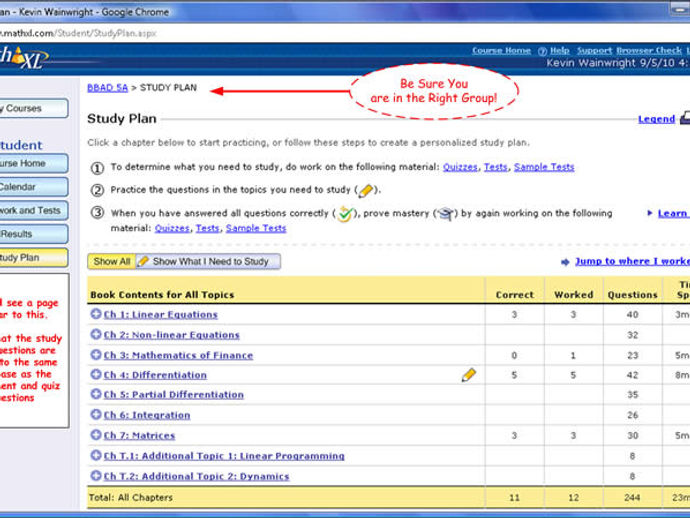The width and height of the screenshot is (690, 518).
Task: Open Ch 2: Non-linear Equations link
Action: point(172,335)
